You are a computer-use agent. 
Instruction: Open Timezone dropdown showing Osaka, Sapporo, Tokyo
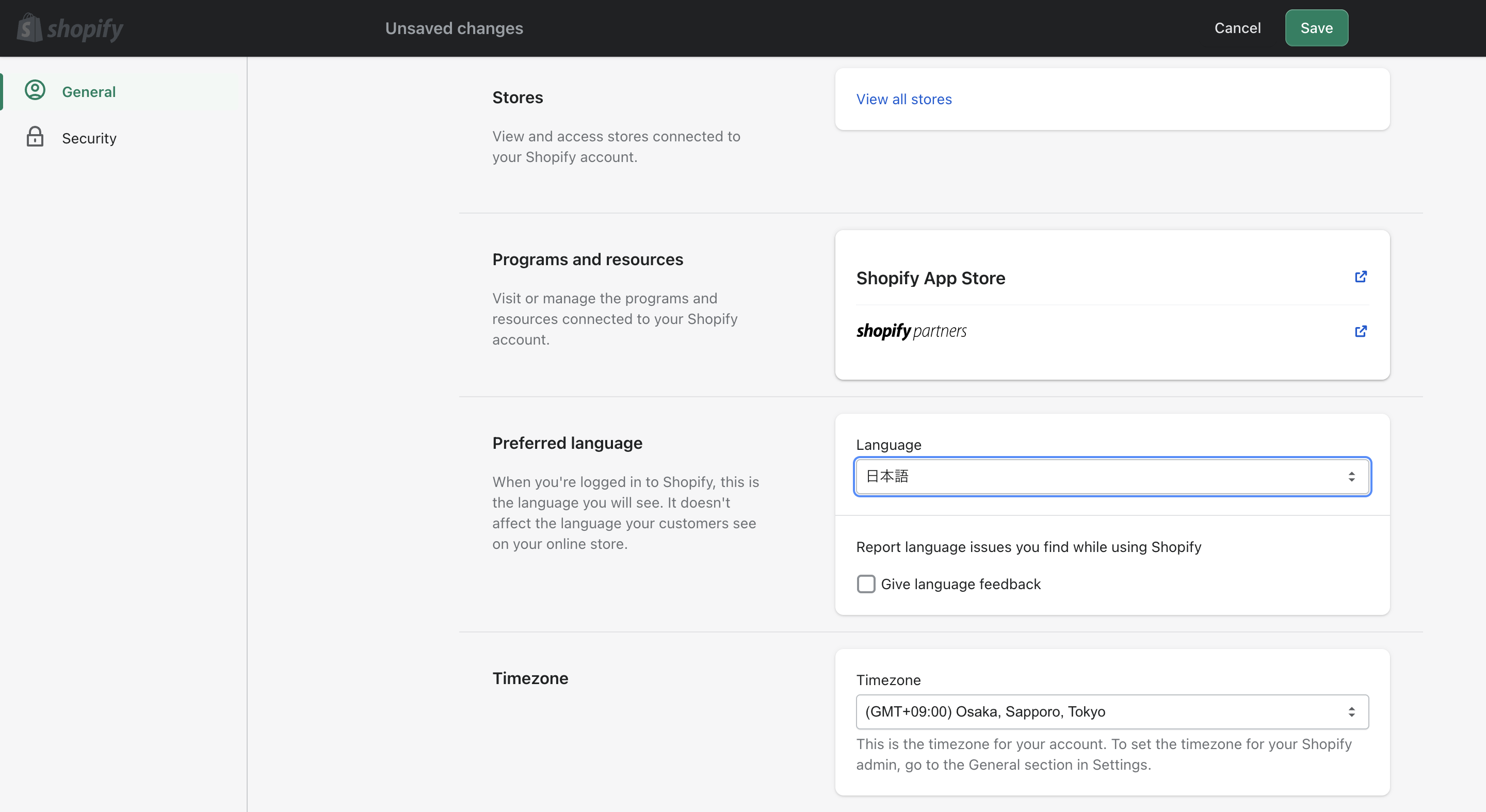click(x=1096, y=711)
